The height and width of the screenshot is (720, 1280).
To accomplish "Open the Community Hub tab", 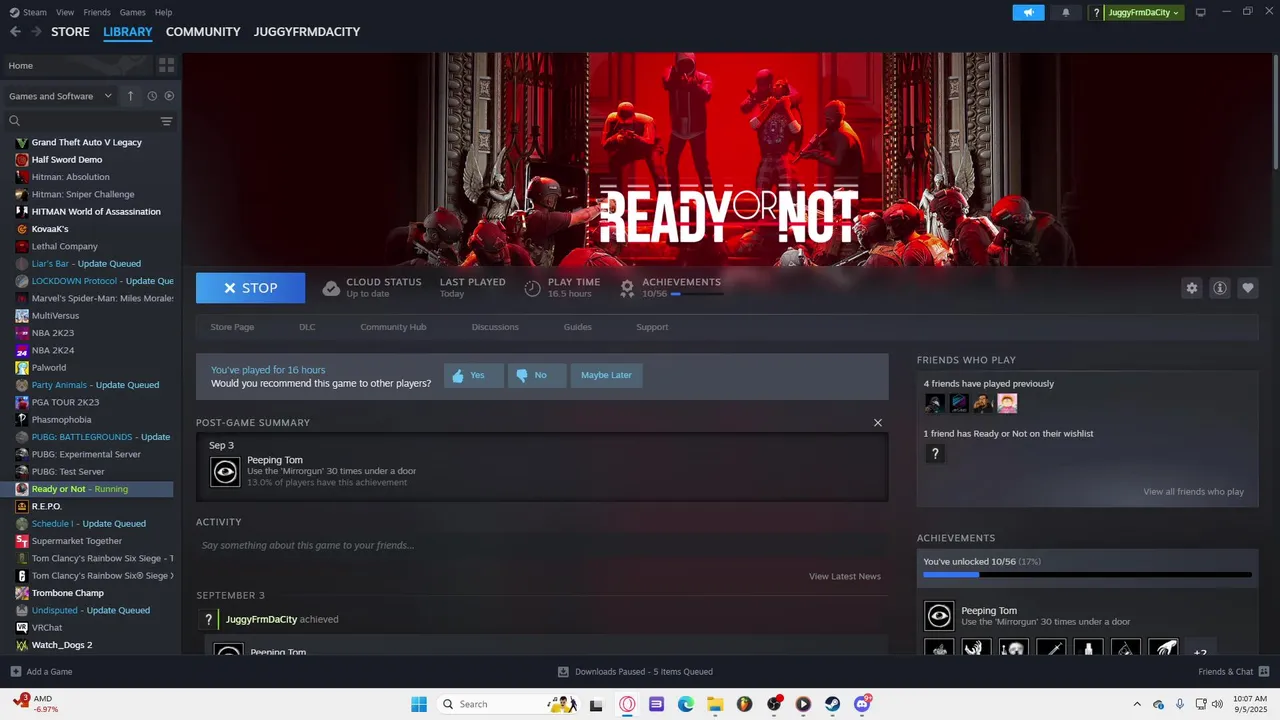I will click(393, 327).
